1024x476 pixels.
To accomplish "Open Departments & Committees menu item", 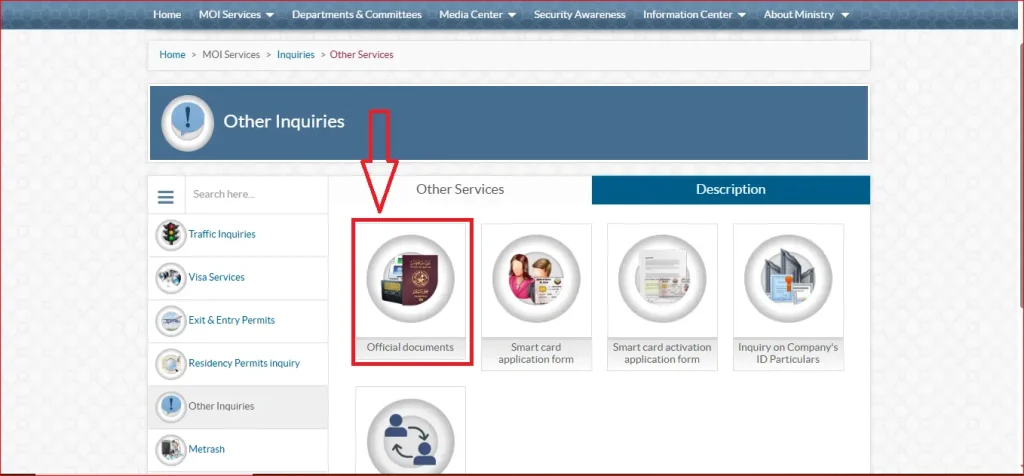I will click(357, 14).
